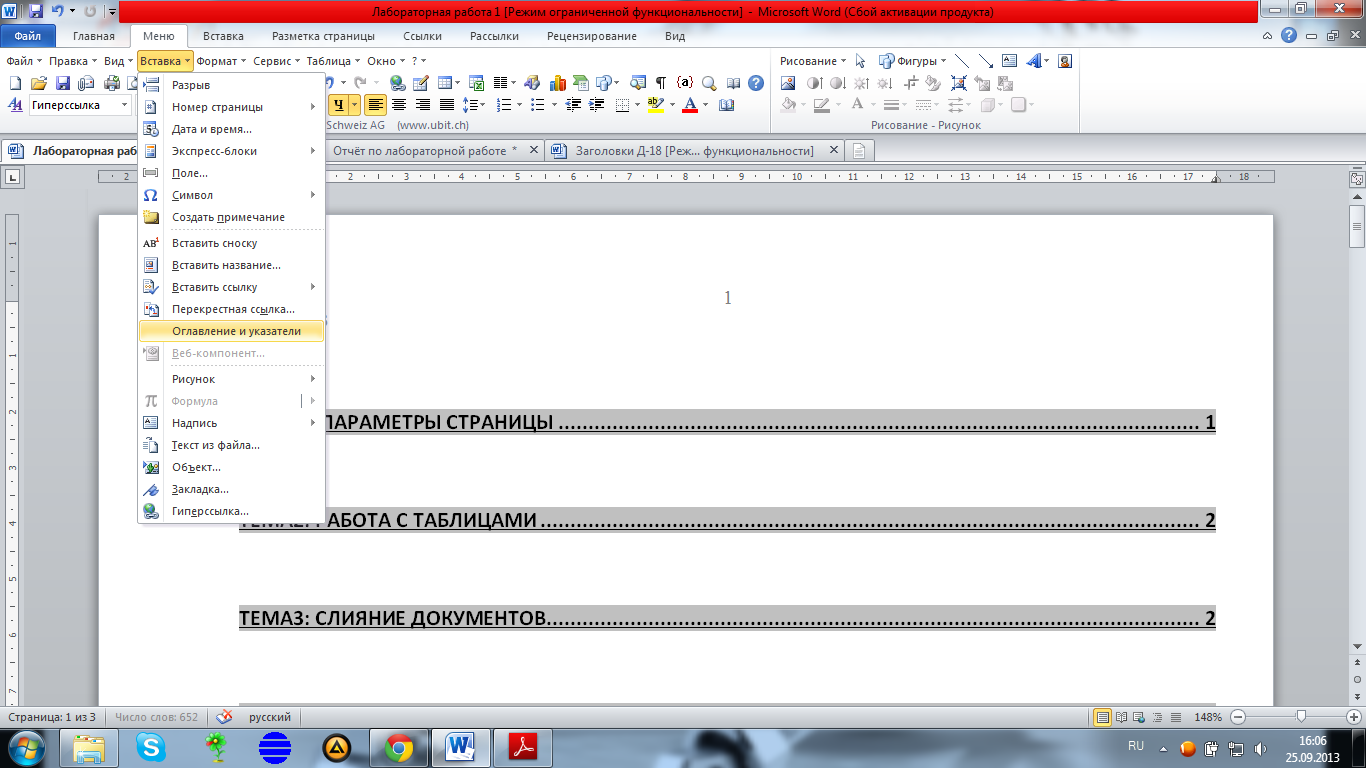Select Закладка... from Insert menu
Screen dimensions: 1366x768
click(x=231, y=489)
